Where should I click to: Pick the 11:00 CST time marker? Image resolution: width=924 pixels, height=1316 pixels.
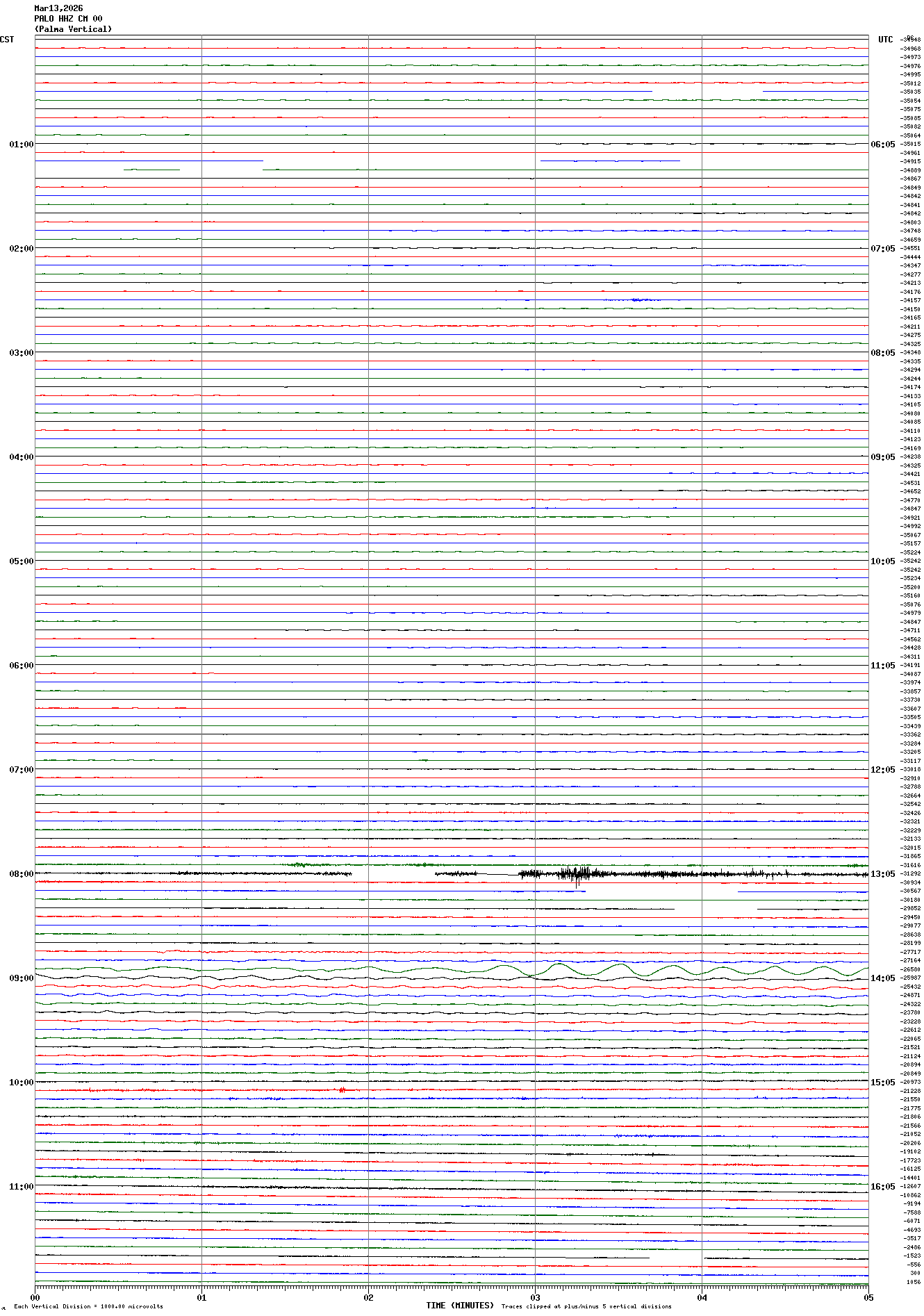click(x=21, y=1187)
